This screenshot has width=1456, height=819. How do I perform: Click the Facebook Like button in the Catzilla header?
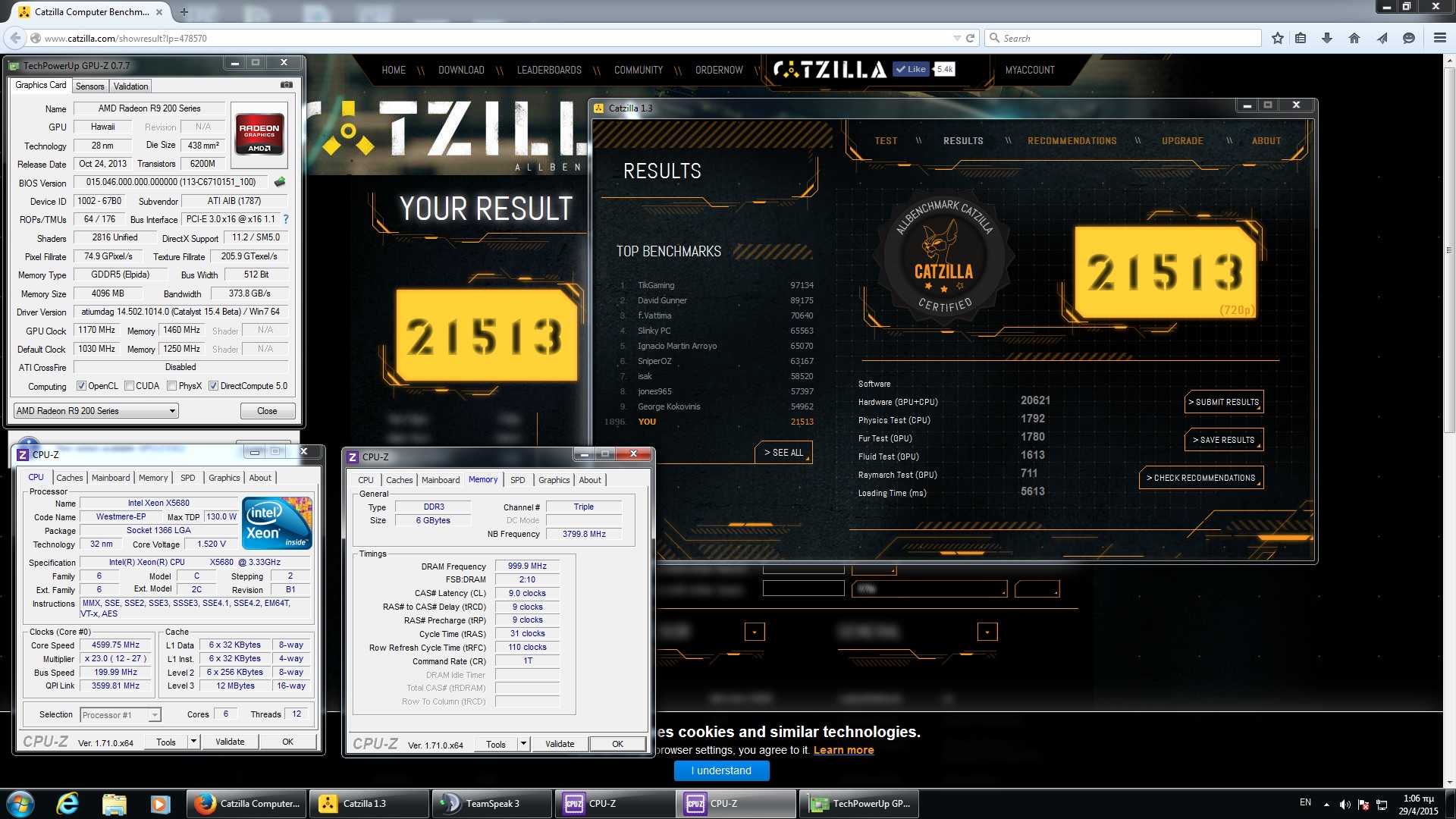911,69
